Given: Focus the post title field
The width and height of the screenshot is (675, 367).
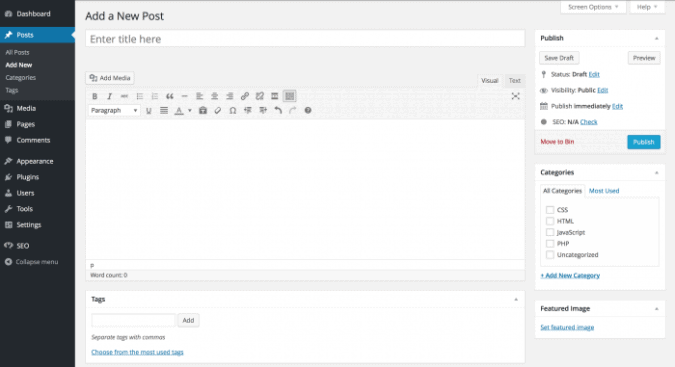Looking at the screenshot, I should 305,39.
